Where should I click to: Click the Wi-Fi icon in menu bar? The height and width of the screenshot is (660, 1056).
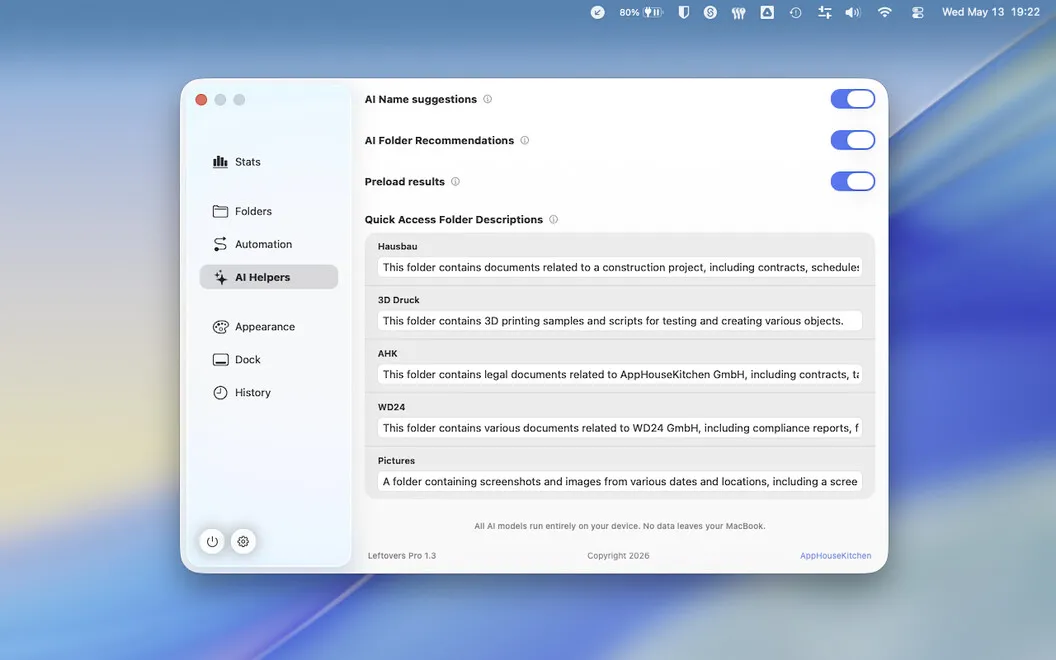click(x=885, y=12)
